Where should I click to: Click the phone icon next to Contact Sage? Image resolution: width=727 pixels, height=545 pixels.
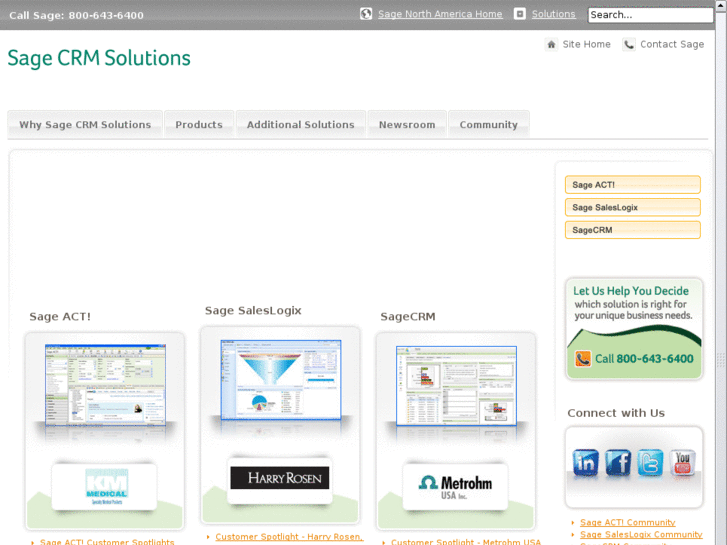click(629, 45)
